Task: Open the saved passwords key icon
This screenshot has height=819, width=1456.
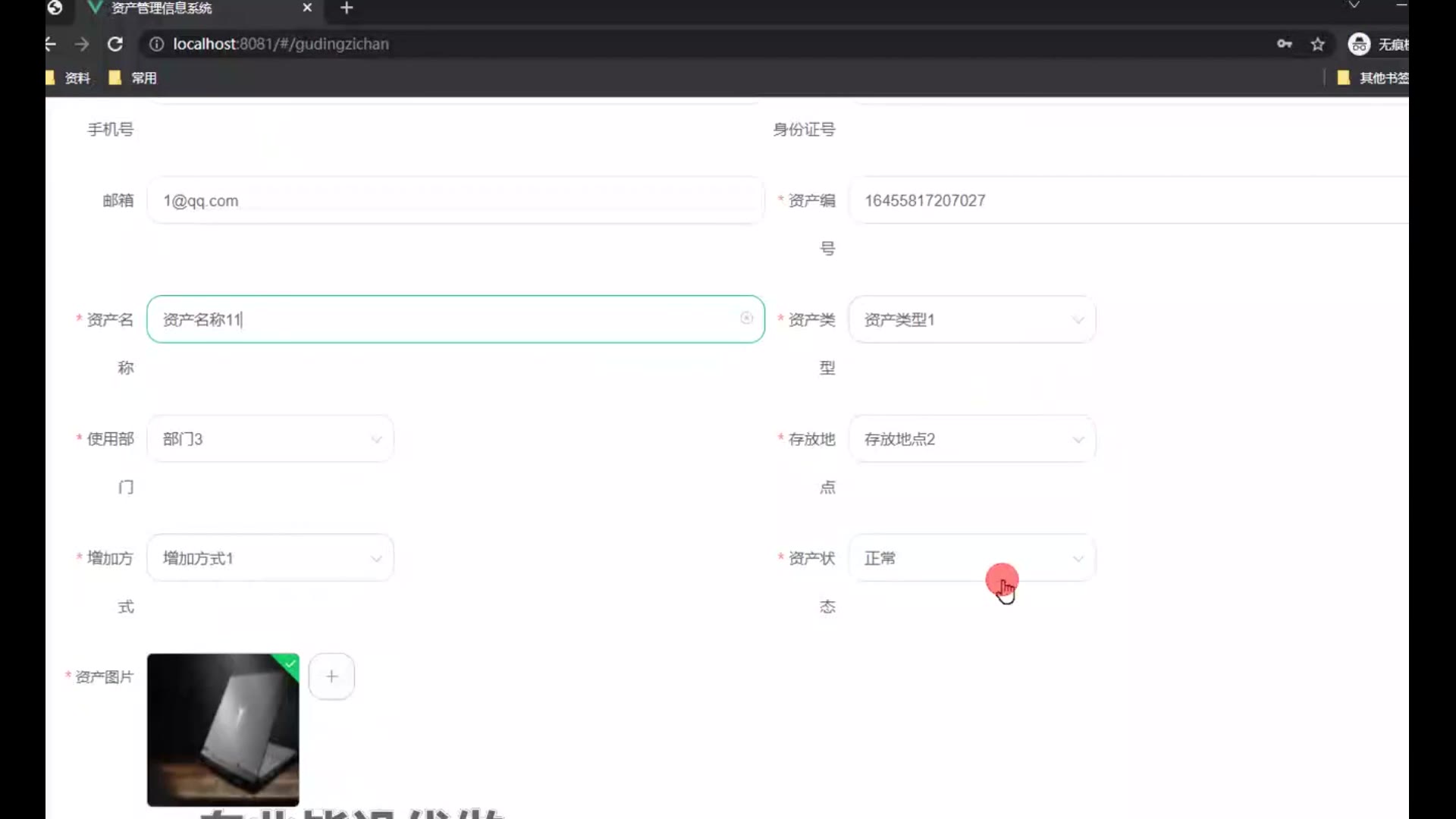Action: (1284, 44)
